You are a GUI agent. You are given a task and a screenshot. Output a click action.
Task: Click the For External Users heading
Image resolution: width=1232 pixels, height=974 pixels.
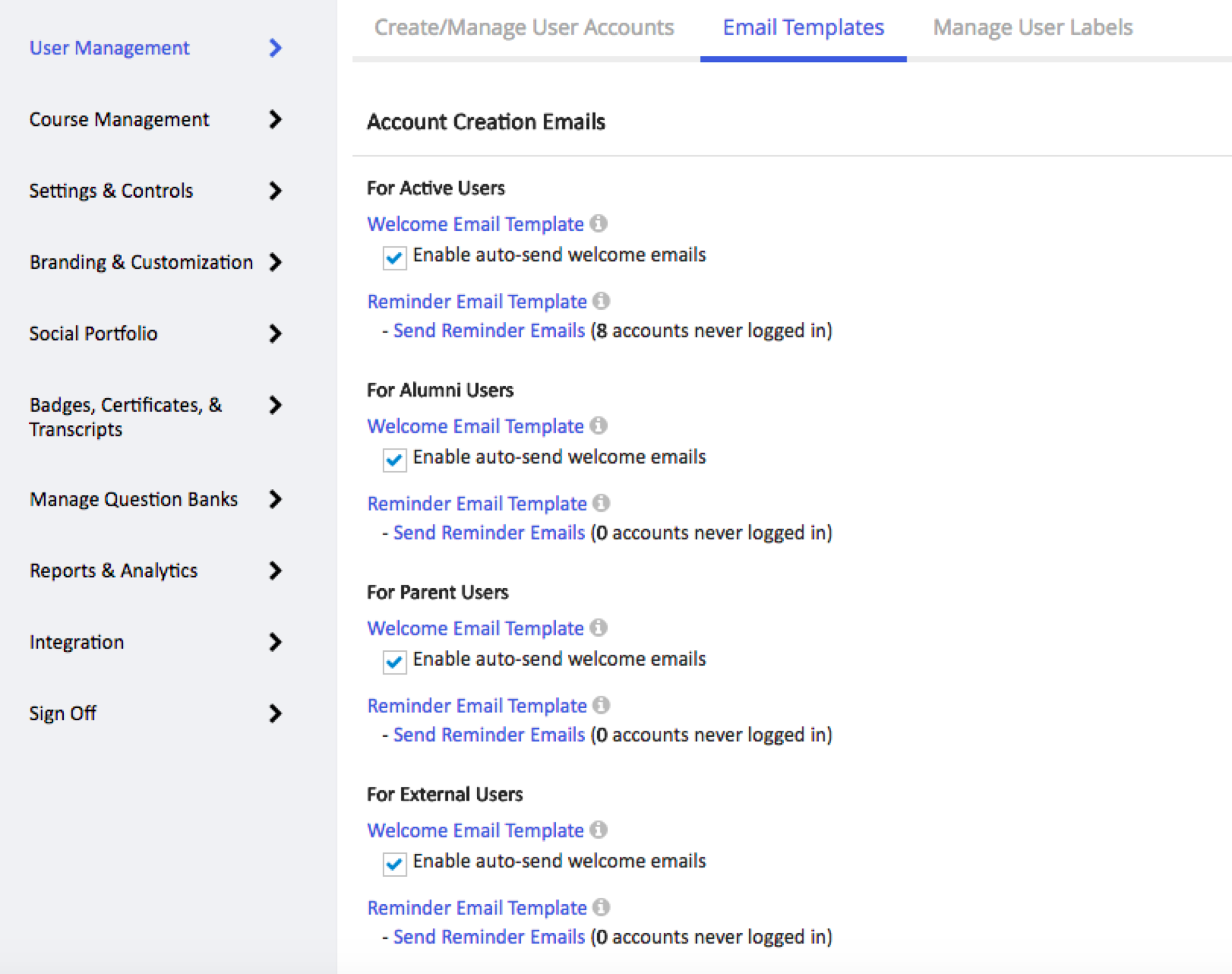pyautogui.click(x=445, y=795)
